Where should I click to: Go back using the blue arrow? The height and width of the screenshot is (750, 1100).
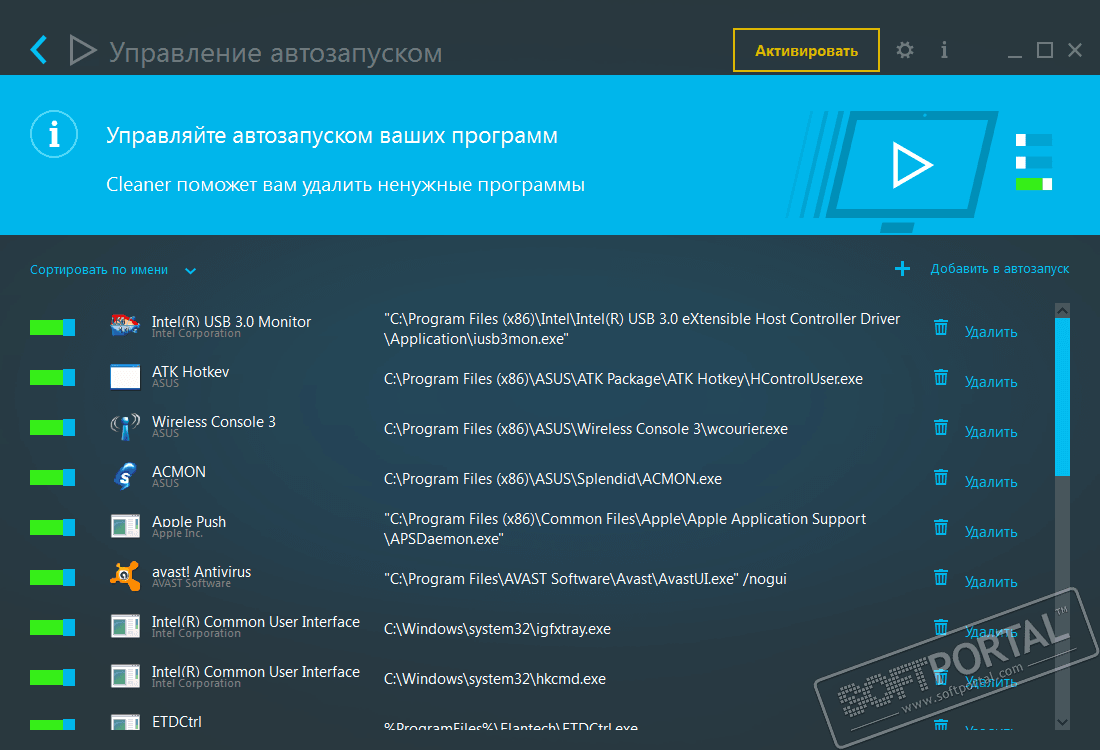[39, 50]
